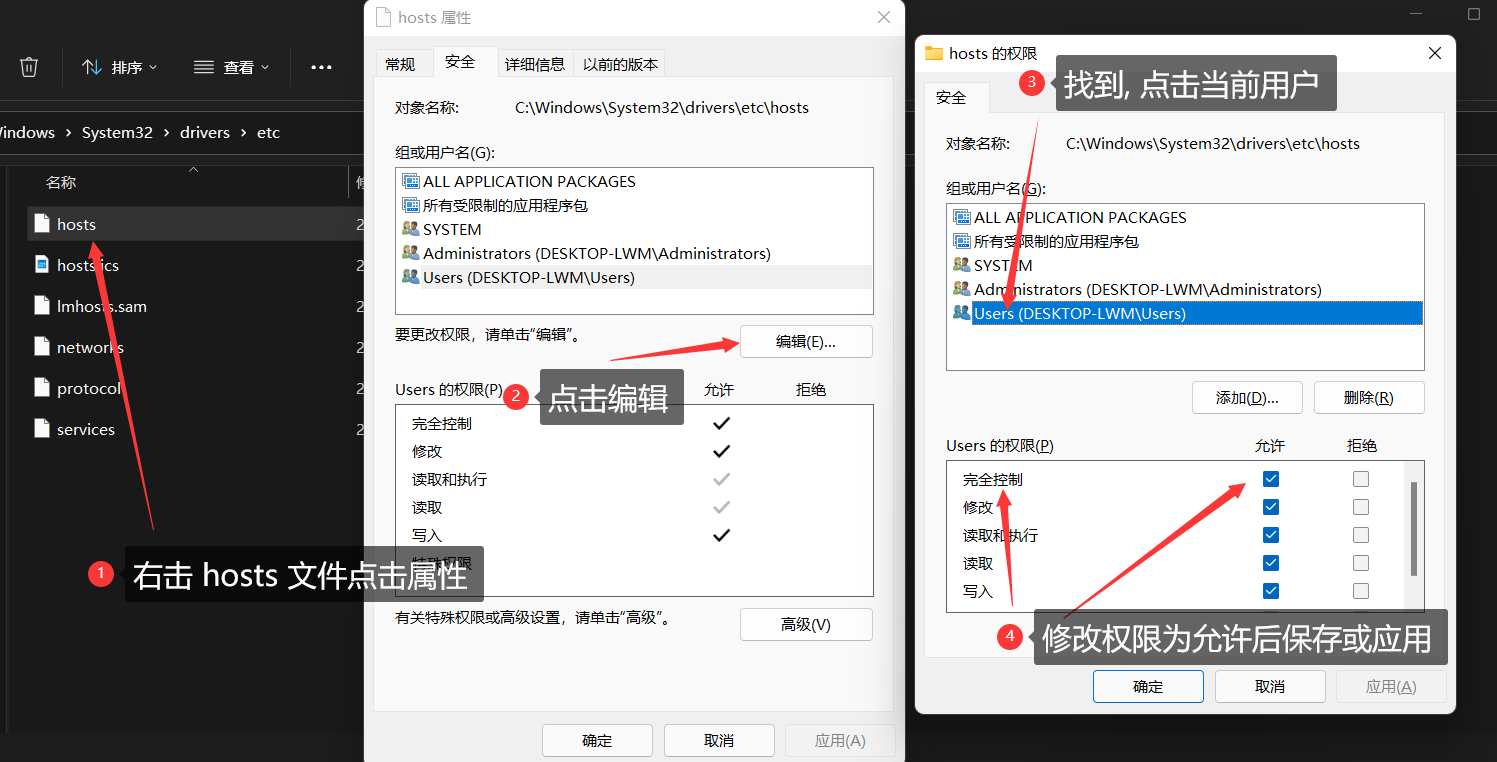Close the hosts 的权限 dialog

(x=1434, y=53)
